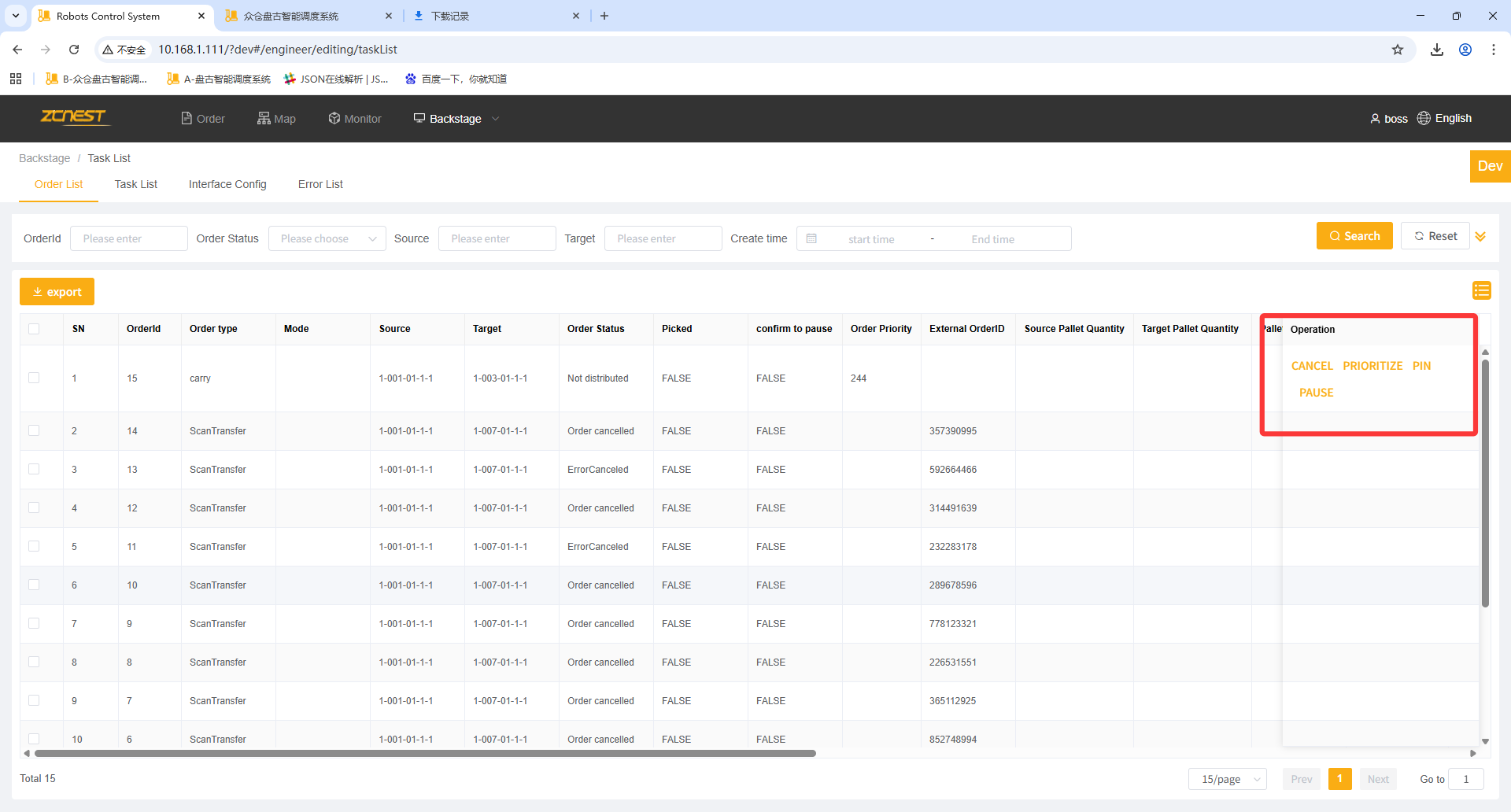Expand advanced filters with double chevron icon
Image resolution: width=1511 pixels, height=812 pixels.
1480,237
